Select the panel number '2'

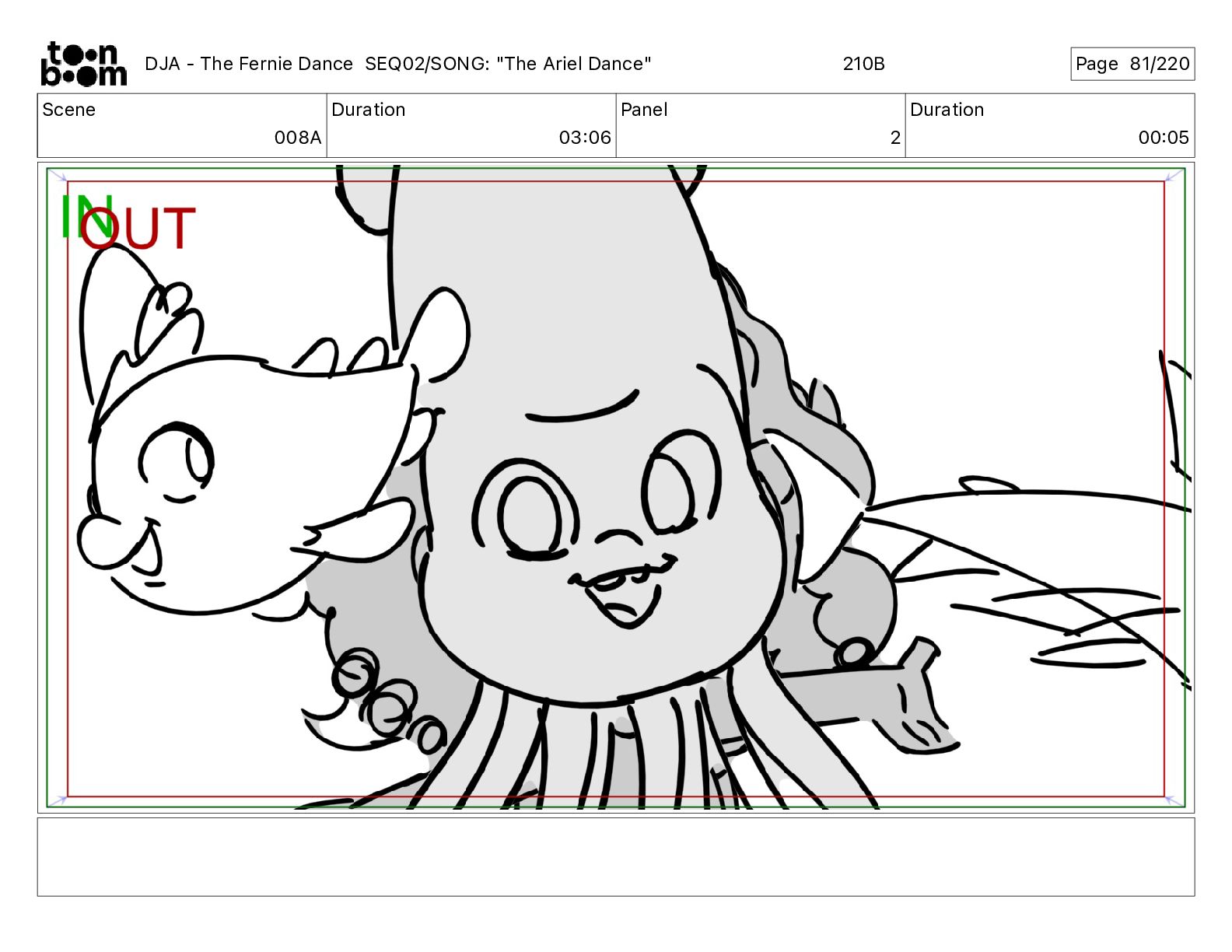[895, 138]
